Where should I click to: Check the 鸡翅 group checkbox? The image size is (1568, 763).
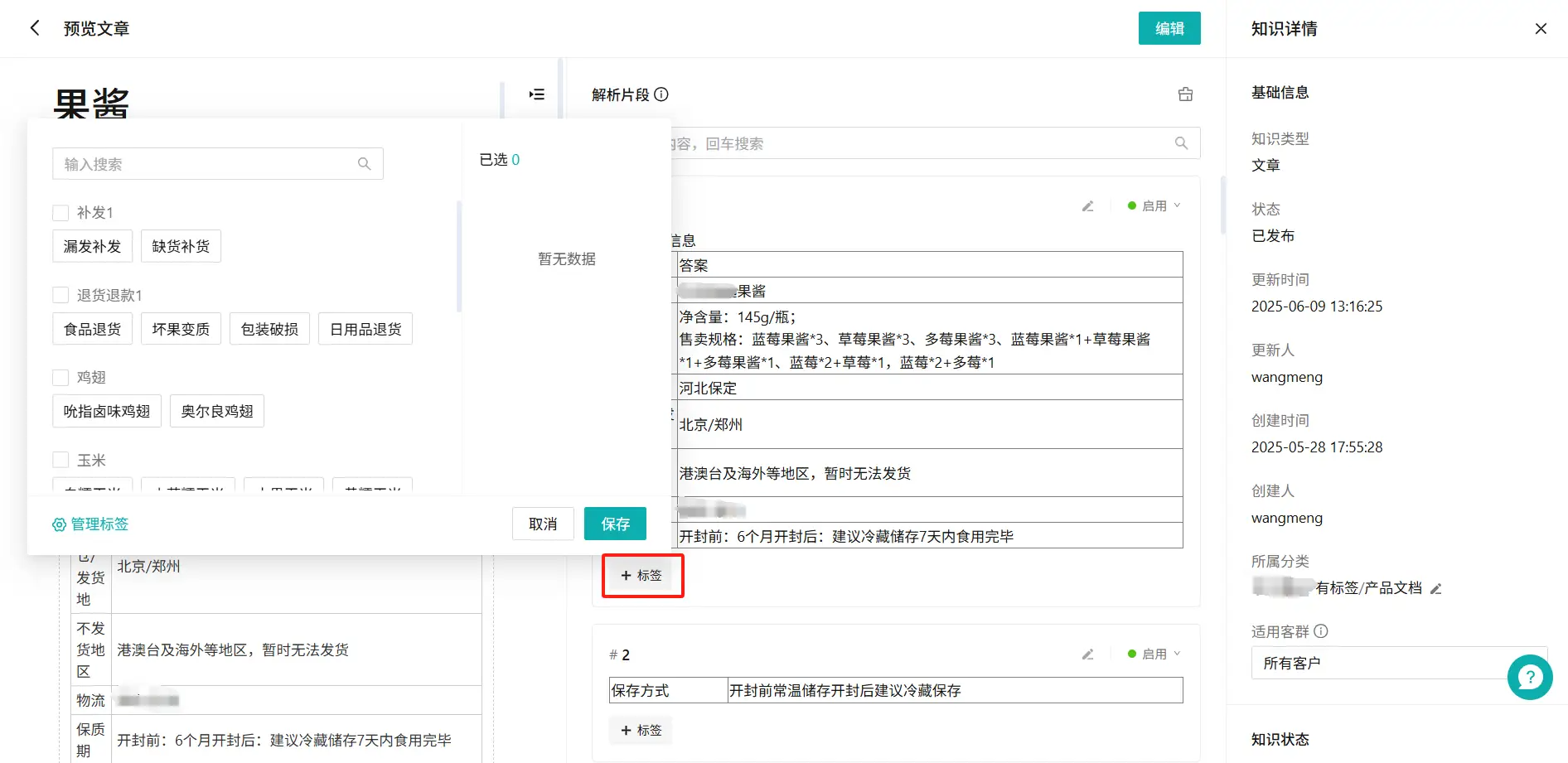click(60, 378)
